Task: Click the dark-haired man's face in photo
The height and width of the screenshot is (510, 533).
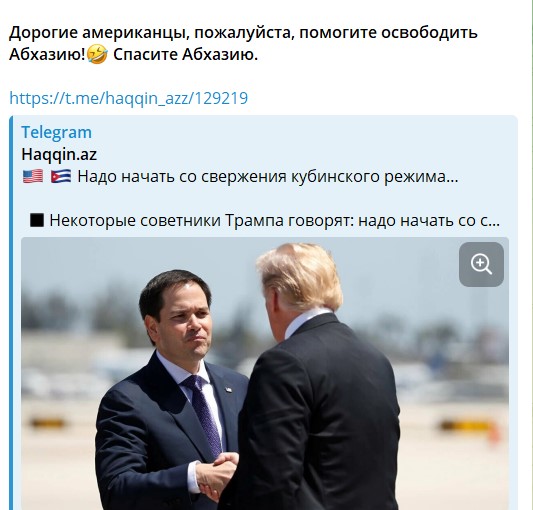Action: point(184,323)
